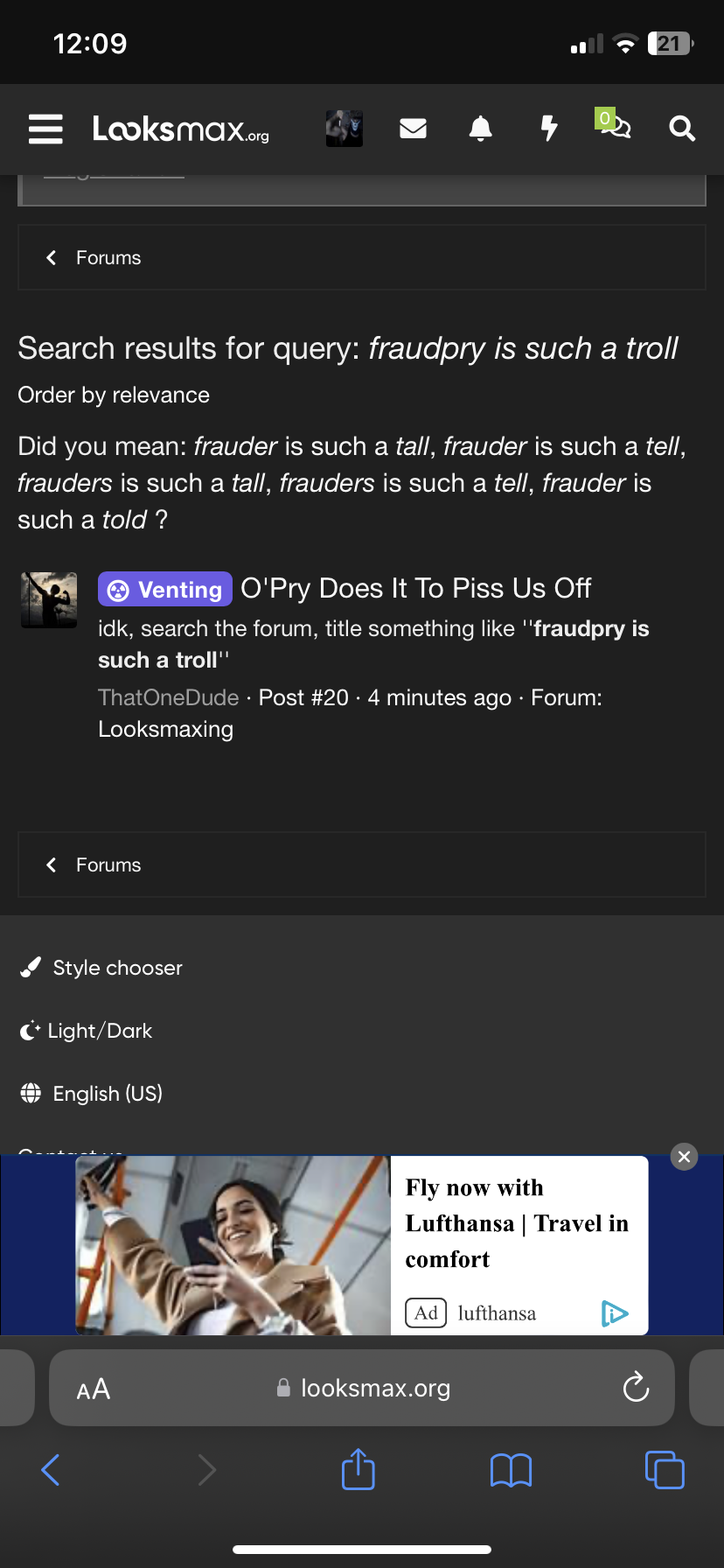The image size is (724, 1568).
Task: Tap the search magnifier icon
Action: (682, 129)
